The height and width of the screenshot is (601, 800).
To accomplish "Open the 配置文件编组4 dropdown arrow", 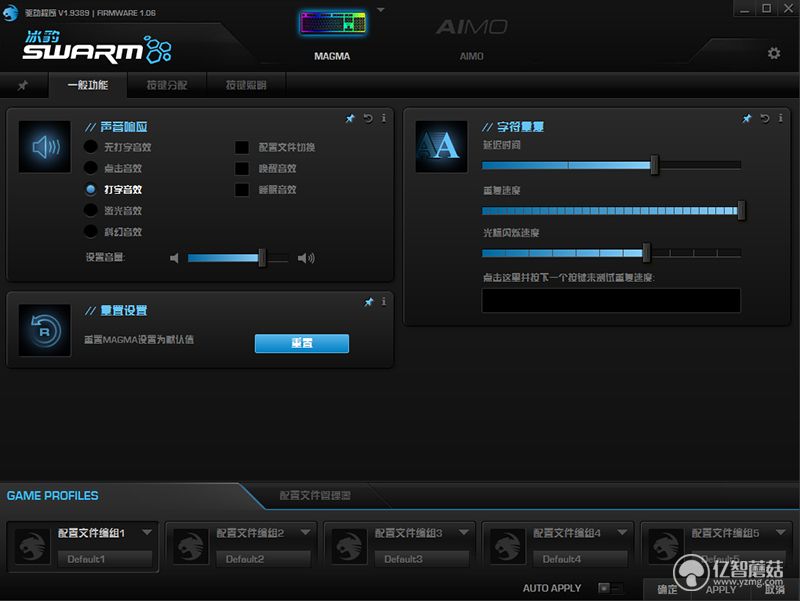I will click(x=622, y=533).
